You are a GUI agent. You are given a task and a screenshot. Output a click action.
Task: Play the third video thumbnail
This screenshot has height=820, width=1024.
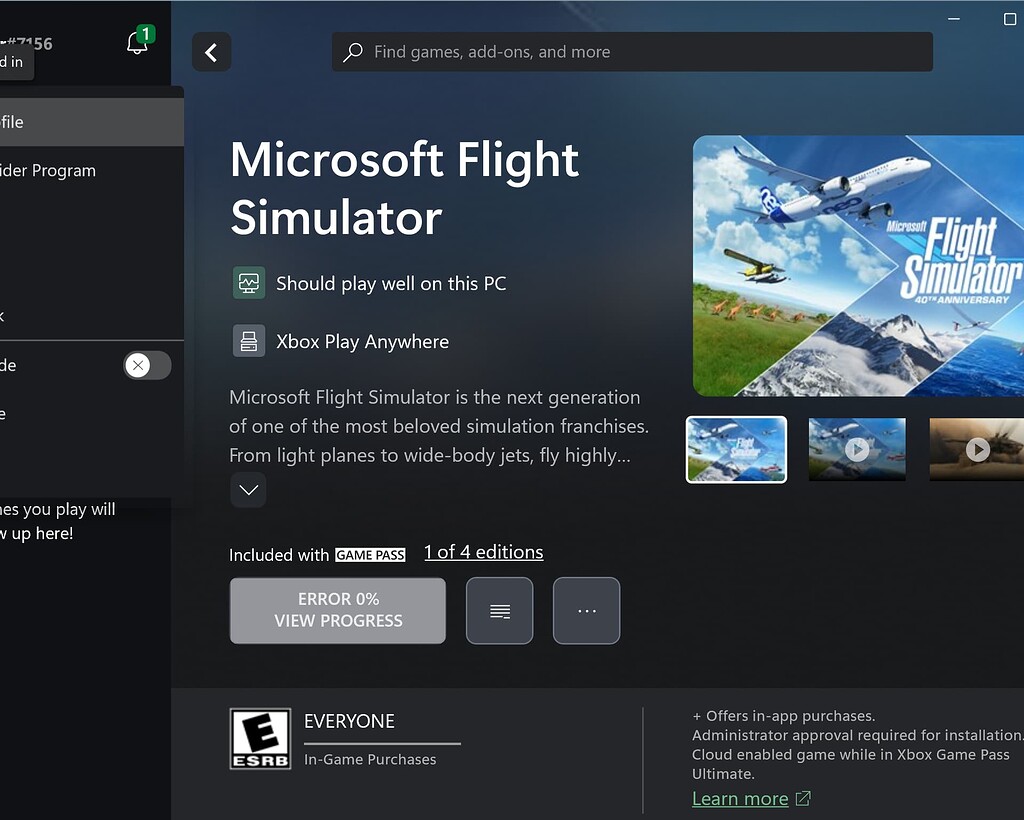[x=977, y=450]
